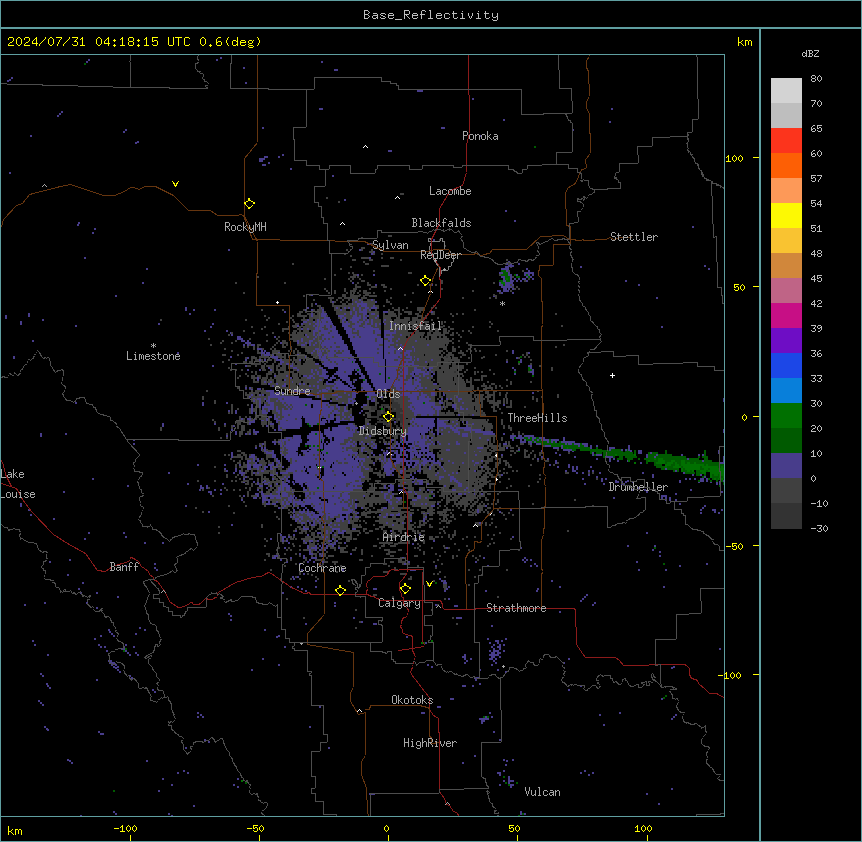The height and width of the screenshot is (842, 862).
Task: Click the Calgary city label
Action: [399, 603]
